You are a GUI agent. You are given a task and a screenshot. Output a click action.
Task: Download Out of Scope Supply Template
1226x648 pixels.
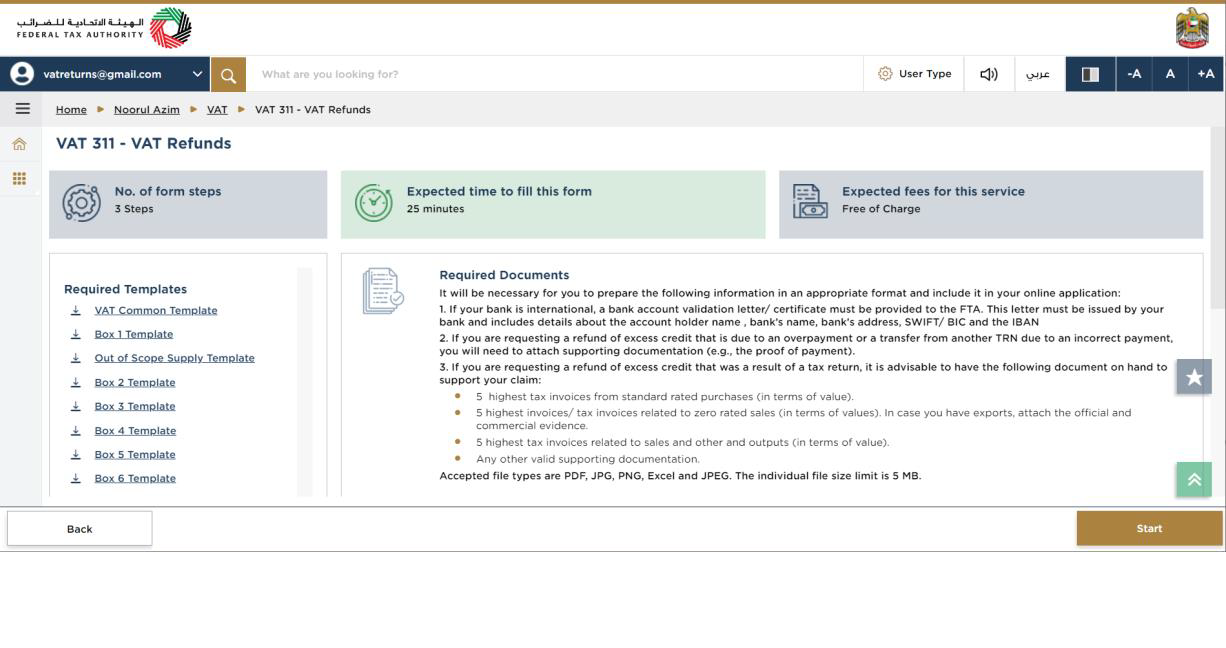(x=175, y=358)
